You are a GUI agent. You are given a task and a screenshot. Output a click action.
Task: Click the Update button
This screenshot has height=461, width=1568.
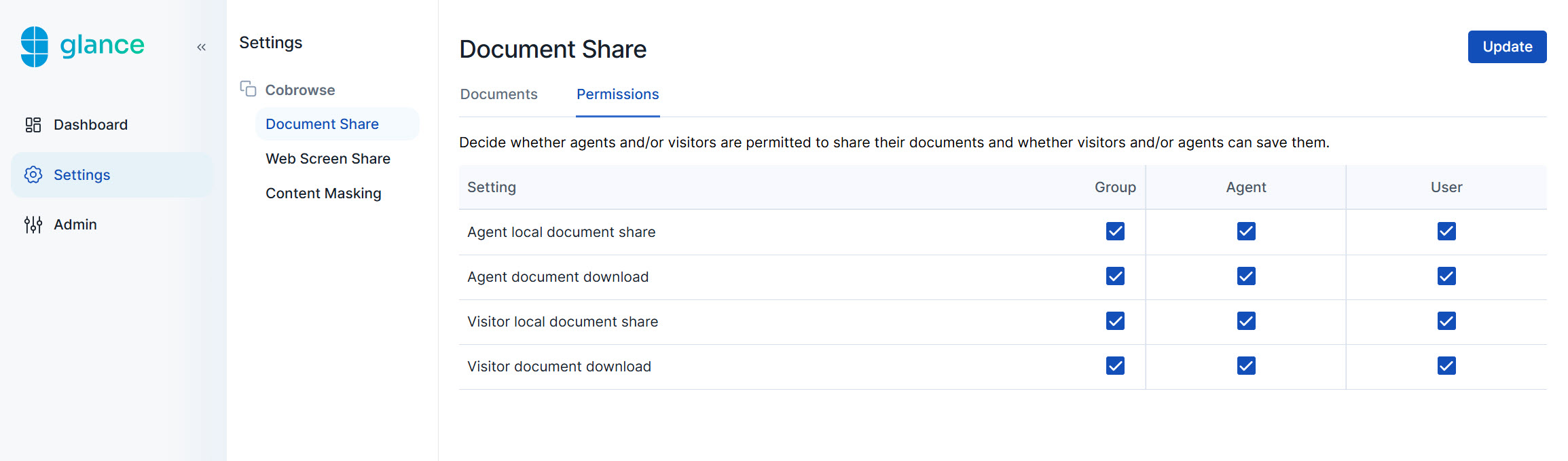(x=1506, y=47)
